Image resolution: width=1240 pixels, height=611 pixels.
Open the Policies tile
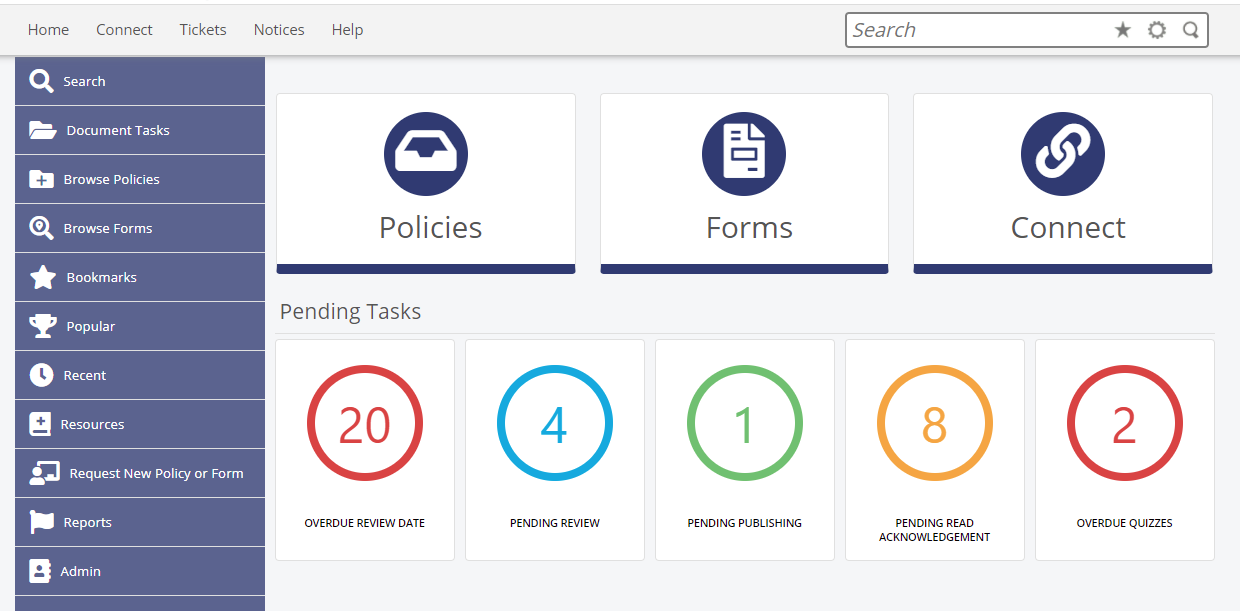tap(426, 182)
